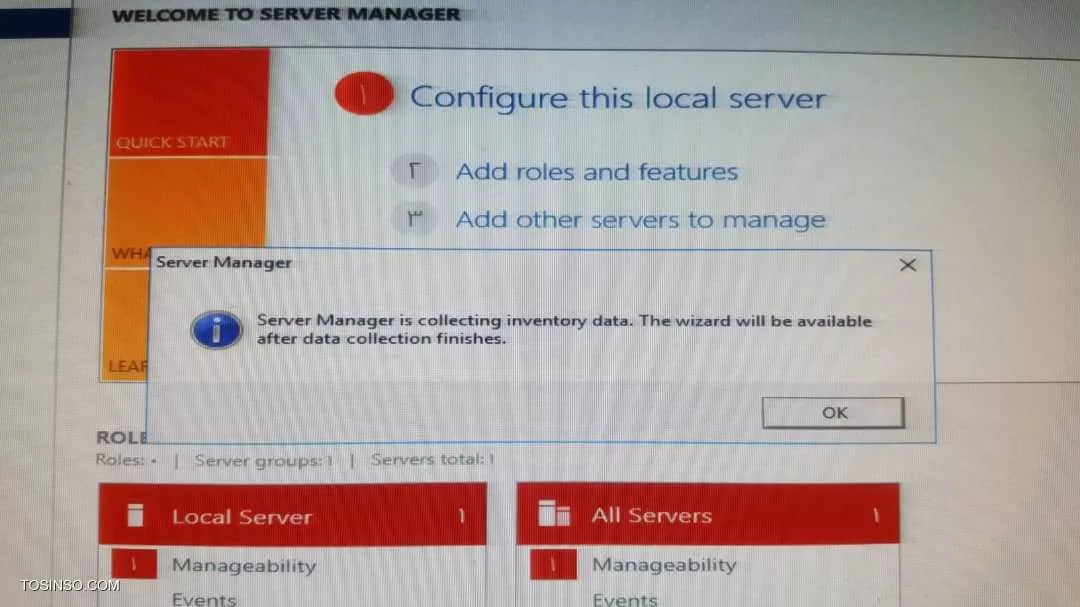The image size is (1080, 607).
Task: Click the red step one circle
Action: click(364, 94)
